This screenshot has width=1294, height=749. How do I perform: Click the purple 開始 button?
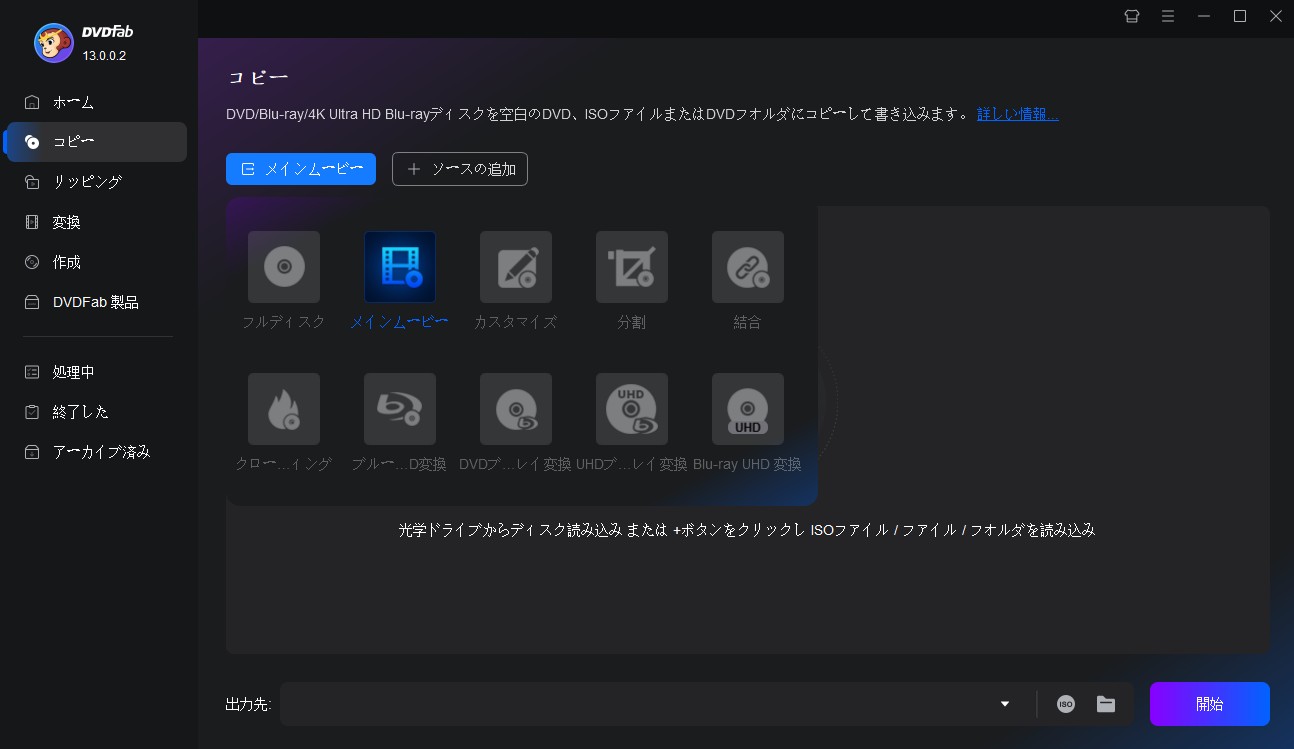click(1210, 704)
